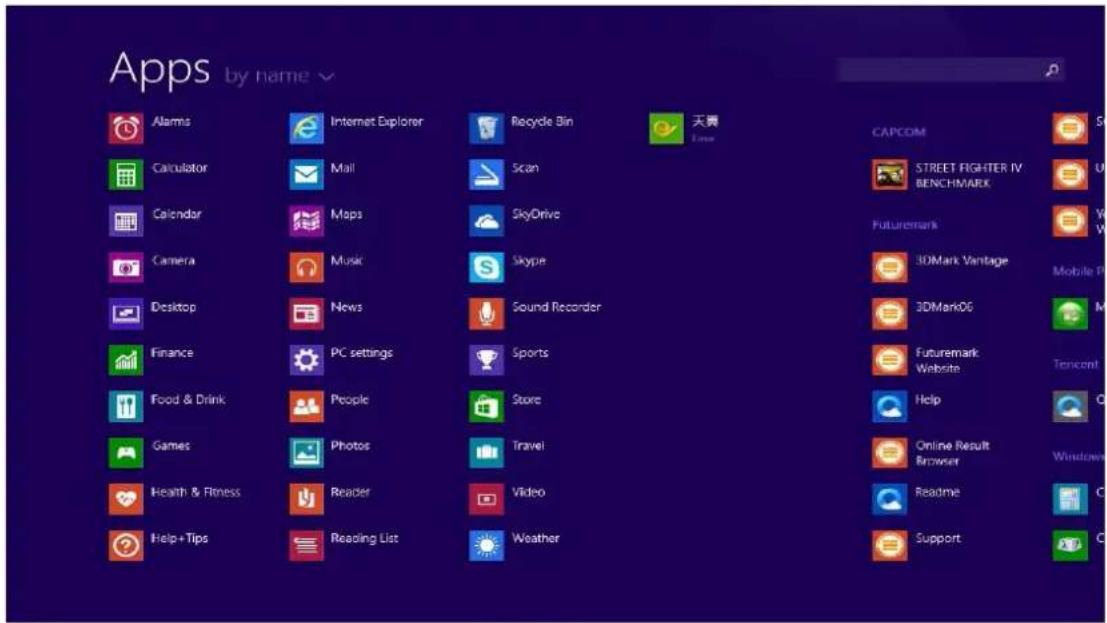This screenshot has width=1107, height=623.
Task: Launch 3DMark06
Action: tap(890, 314)
